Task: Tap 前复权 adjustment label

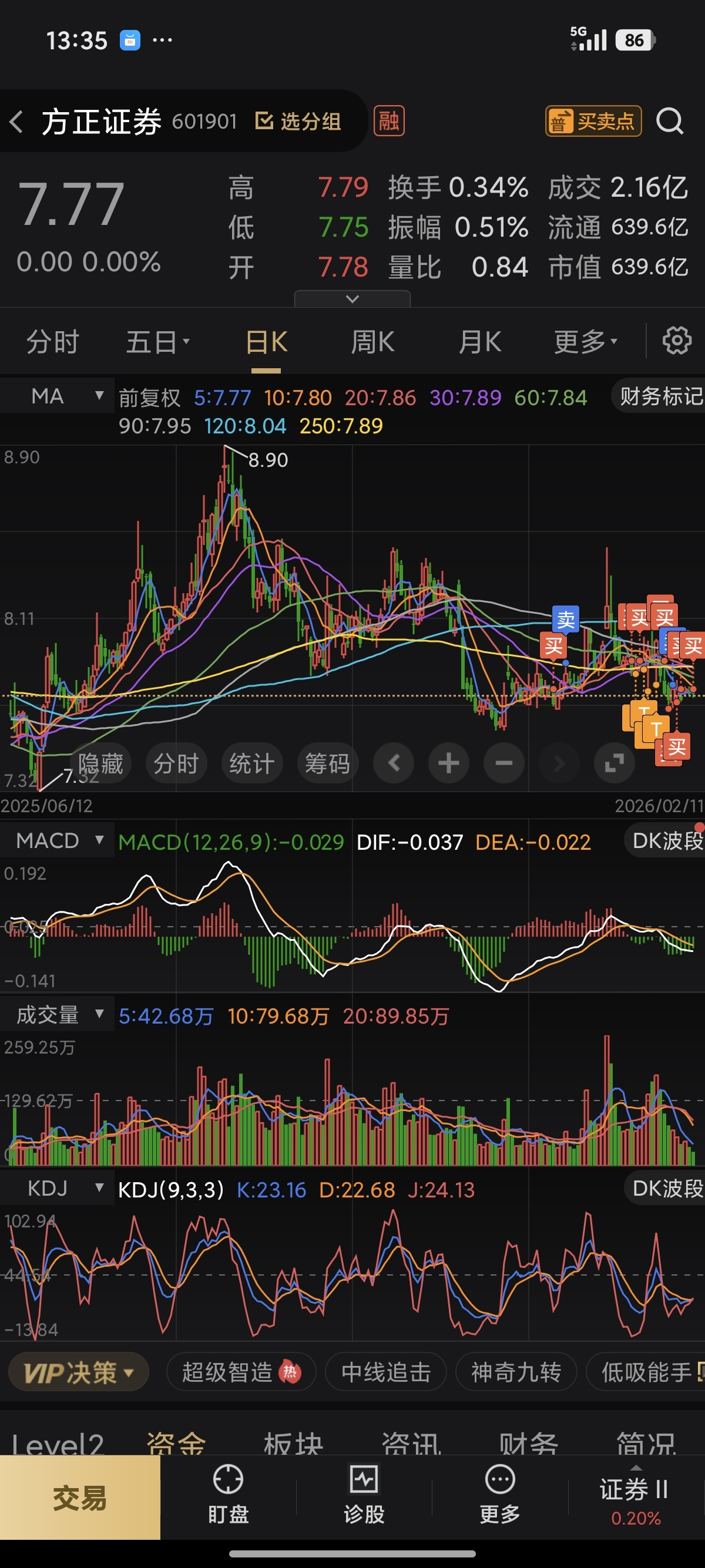Action: 150,398
